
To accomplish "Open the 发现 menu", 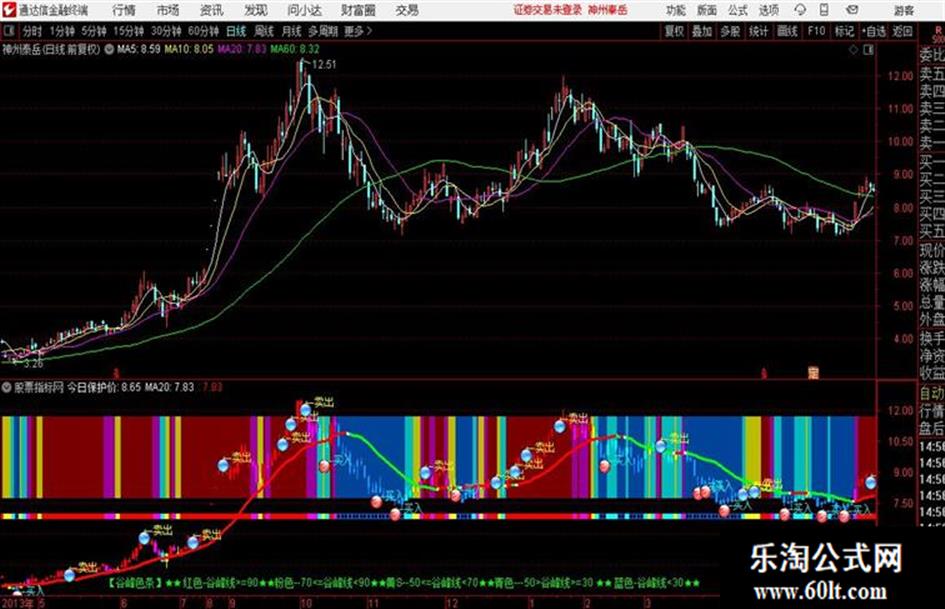I will [x=256, y=10].
